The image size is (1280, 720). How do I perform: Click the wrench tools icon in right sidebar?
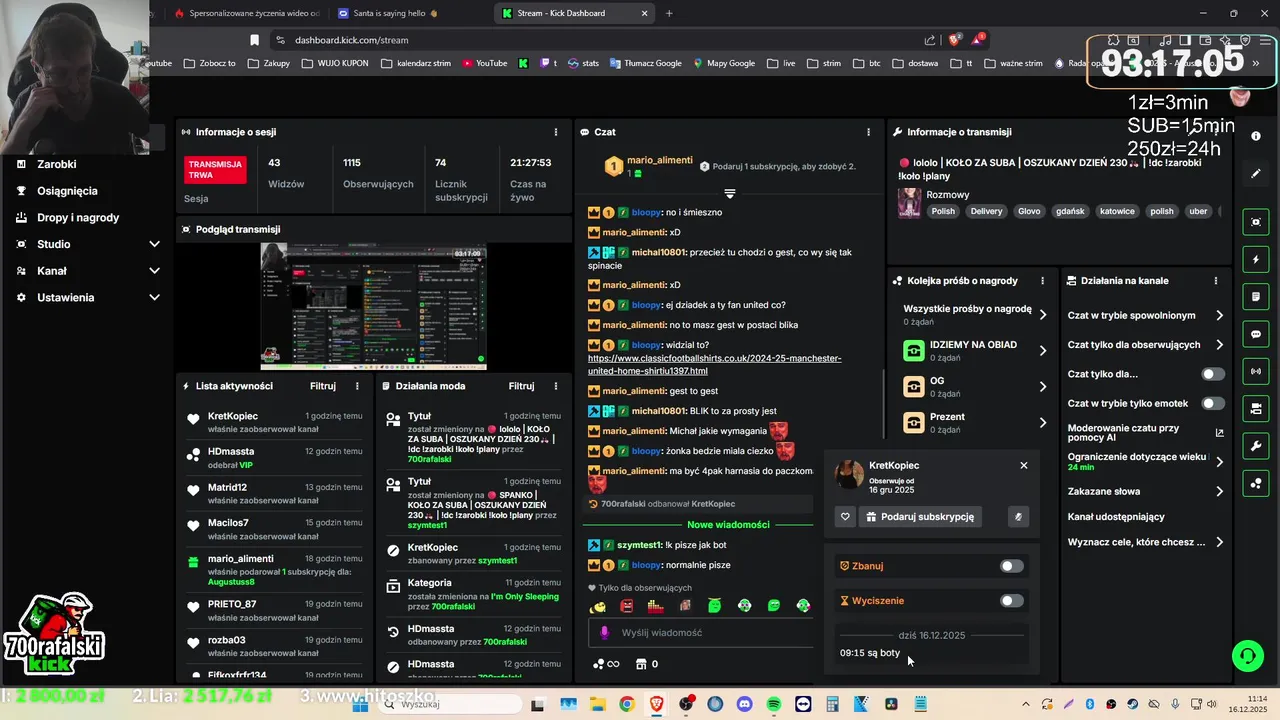1256,446
